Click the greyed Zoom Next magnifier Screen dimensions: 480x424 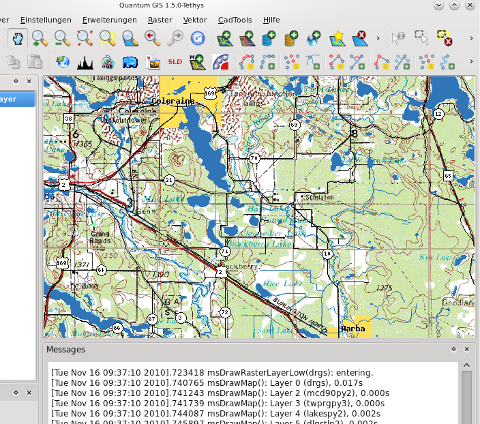(175, 39)
